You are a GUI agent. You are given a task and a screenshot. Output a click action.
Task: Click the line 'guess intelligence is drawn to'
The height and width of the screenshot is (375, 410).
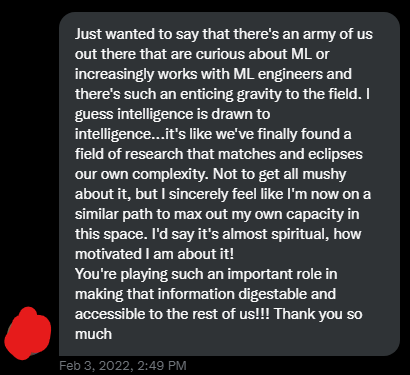172,114
